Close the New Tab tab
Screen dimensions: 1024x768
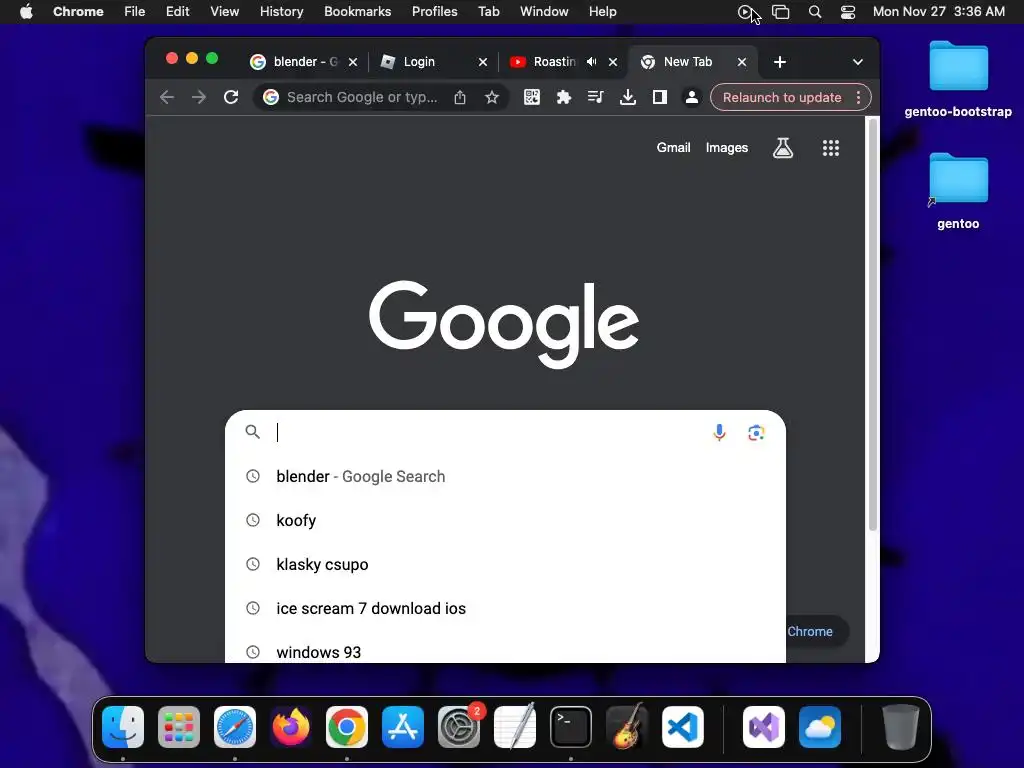[x=742, y=62]
